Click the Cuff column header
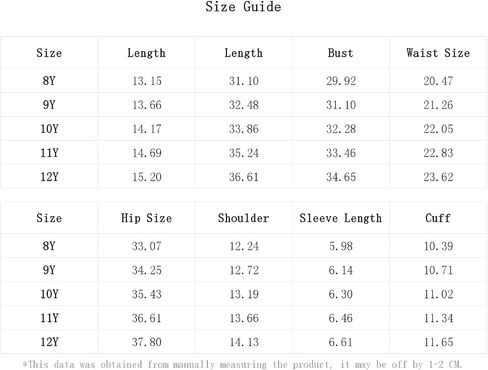Image resolution: width=488 pixels, height=370 pixels. [438, 218]
